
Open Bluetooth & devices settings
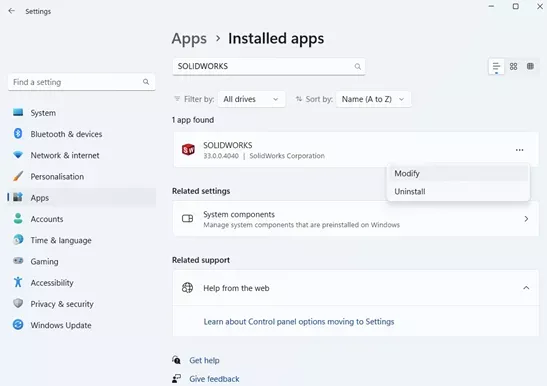click(81, 134)
